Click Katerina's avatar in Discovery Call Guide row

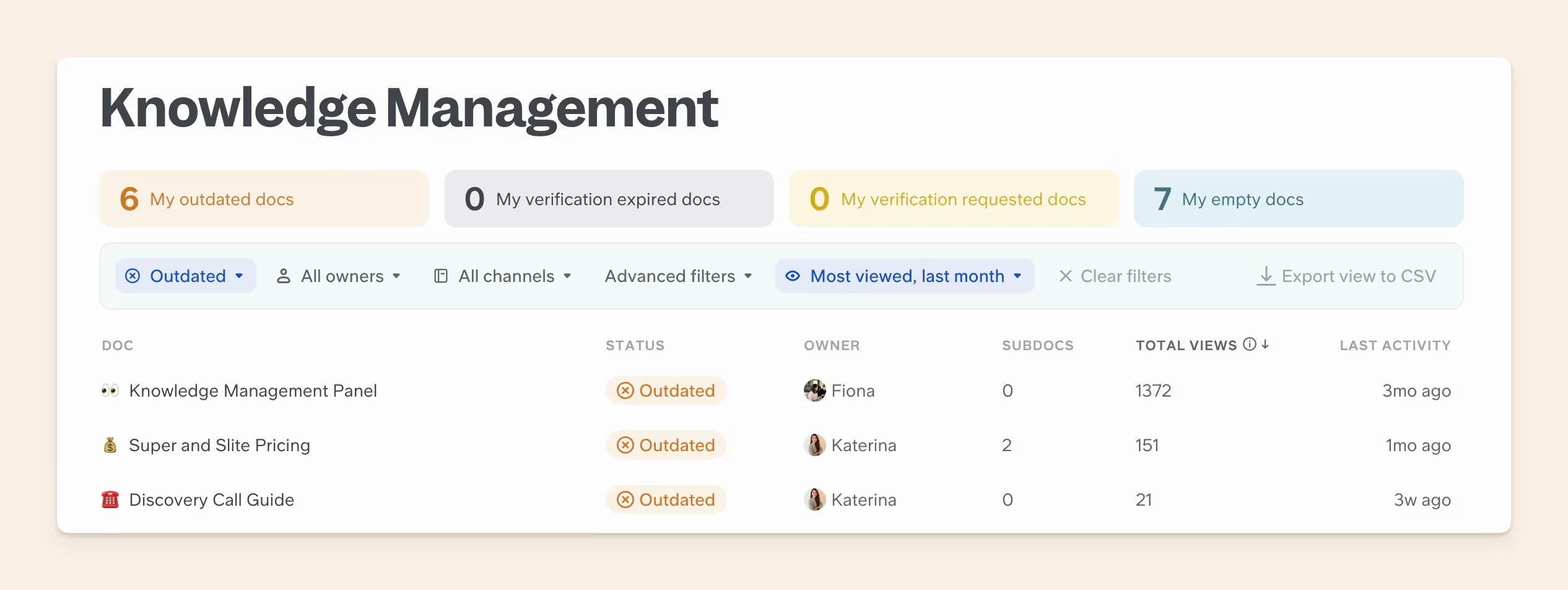[814, 500]
